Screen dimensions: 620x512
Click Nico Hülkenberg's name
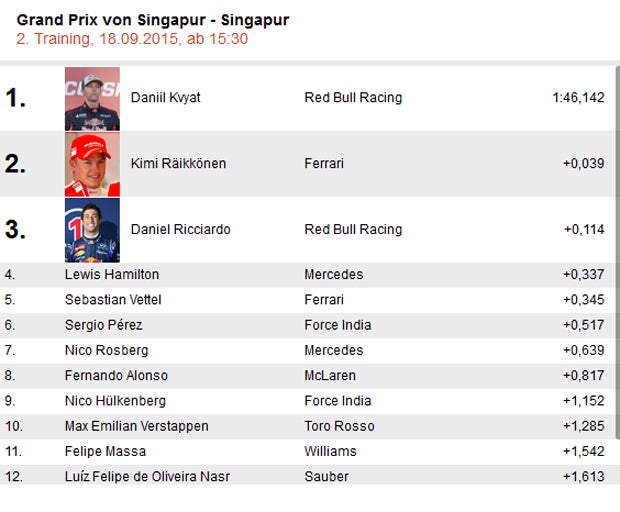click(116, 401)
